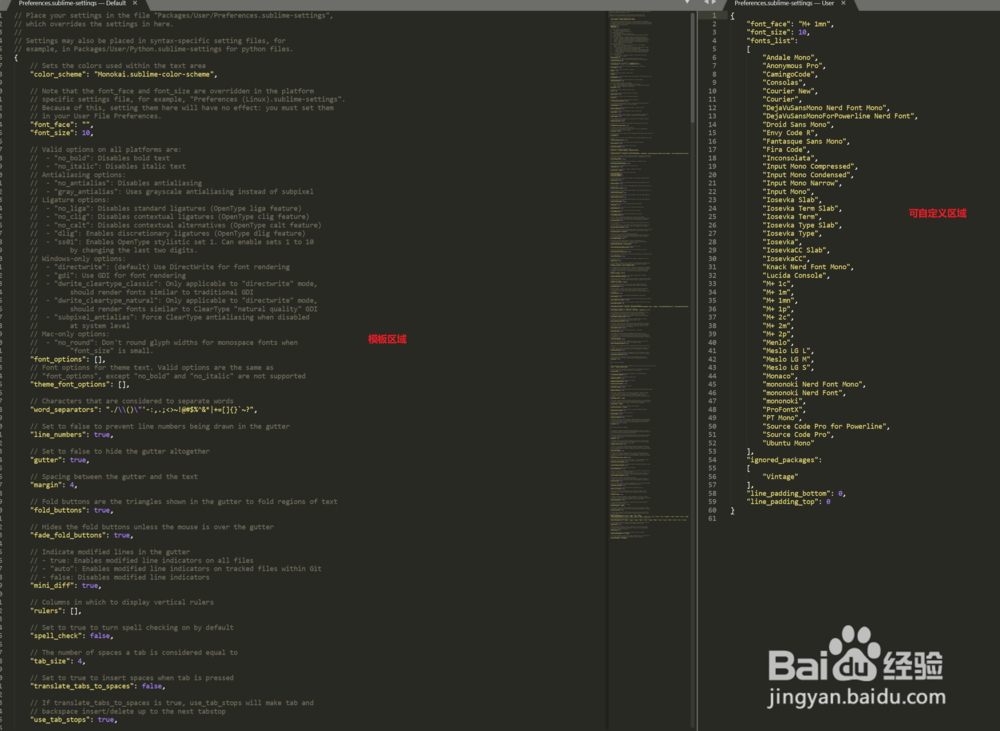Click the "Vintage" package entry
This screenshot has height=731, width=1000.
[780, 477]
